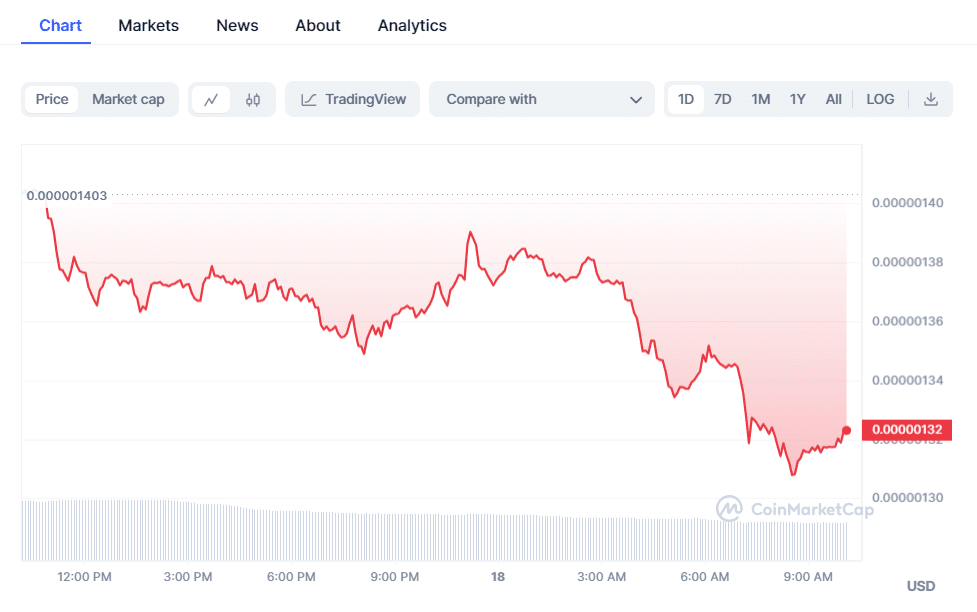Open the News tab
The height and width of the screenshot is (612, 977).
click(x=237, y=25)
